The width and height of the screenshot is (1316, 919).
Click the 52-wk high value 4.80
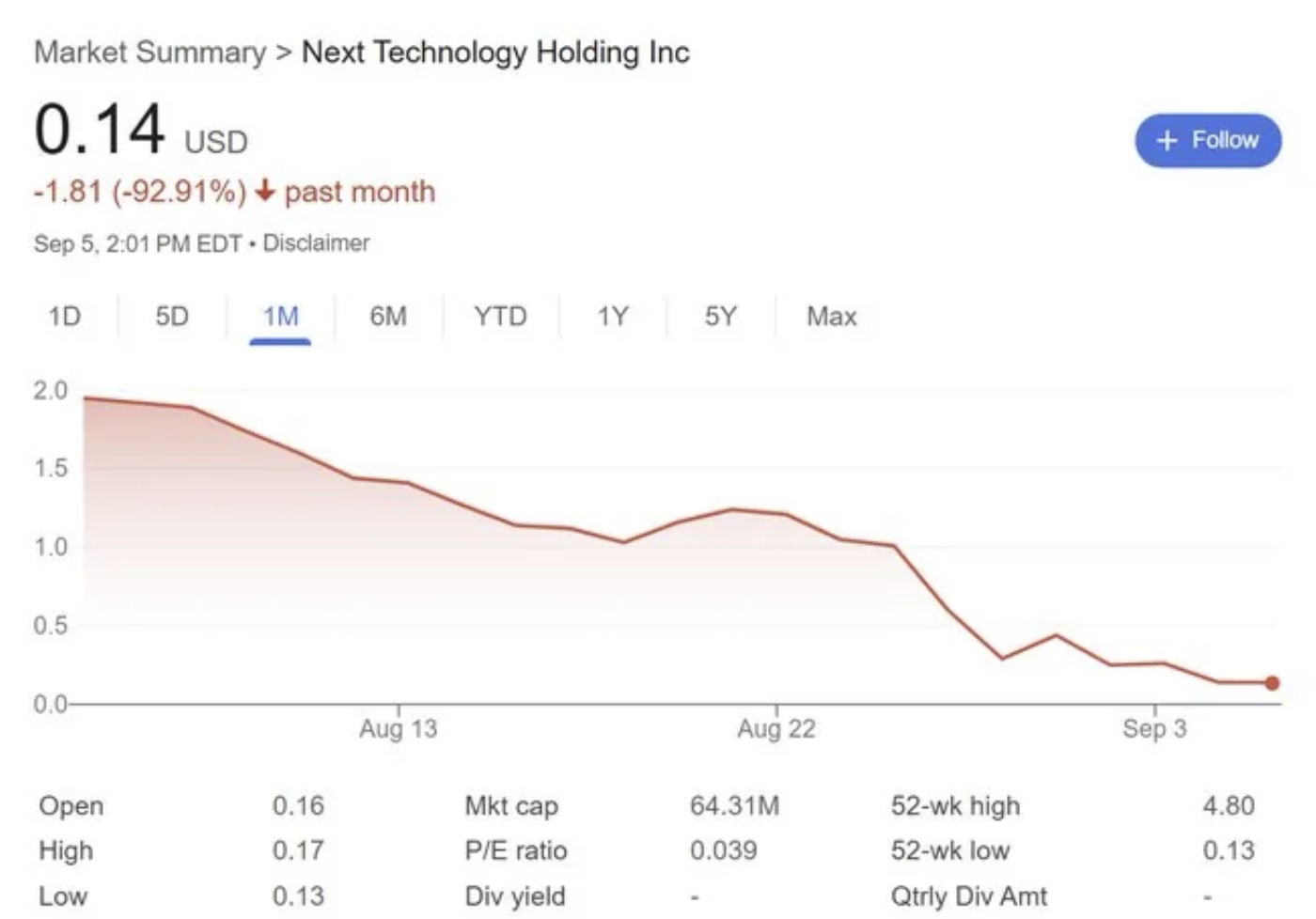(1228, 806)
